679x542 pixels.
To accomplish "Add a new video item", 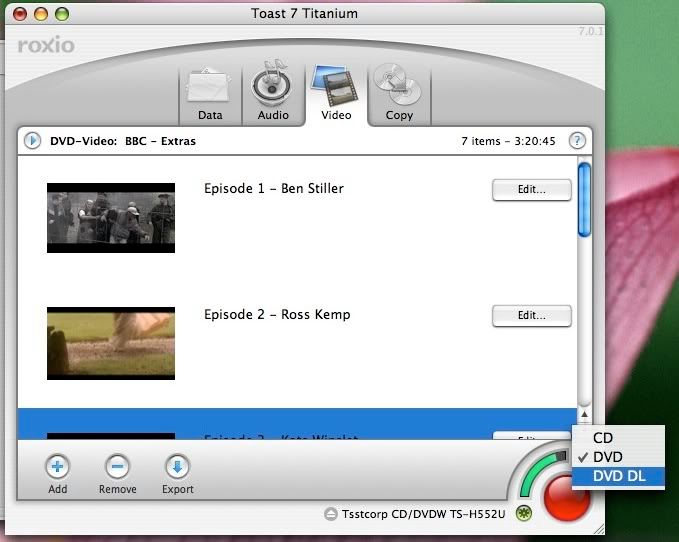I will 58,474.
